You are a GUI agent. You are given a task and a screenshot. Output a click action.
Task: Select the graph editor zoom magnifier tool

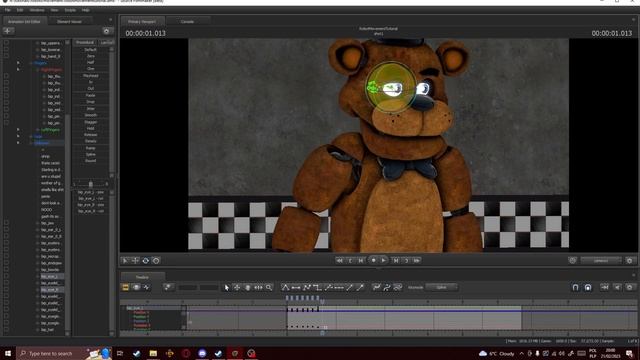(x=269, y=287)
